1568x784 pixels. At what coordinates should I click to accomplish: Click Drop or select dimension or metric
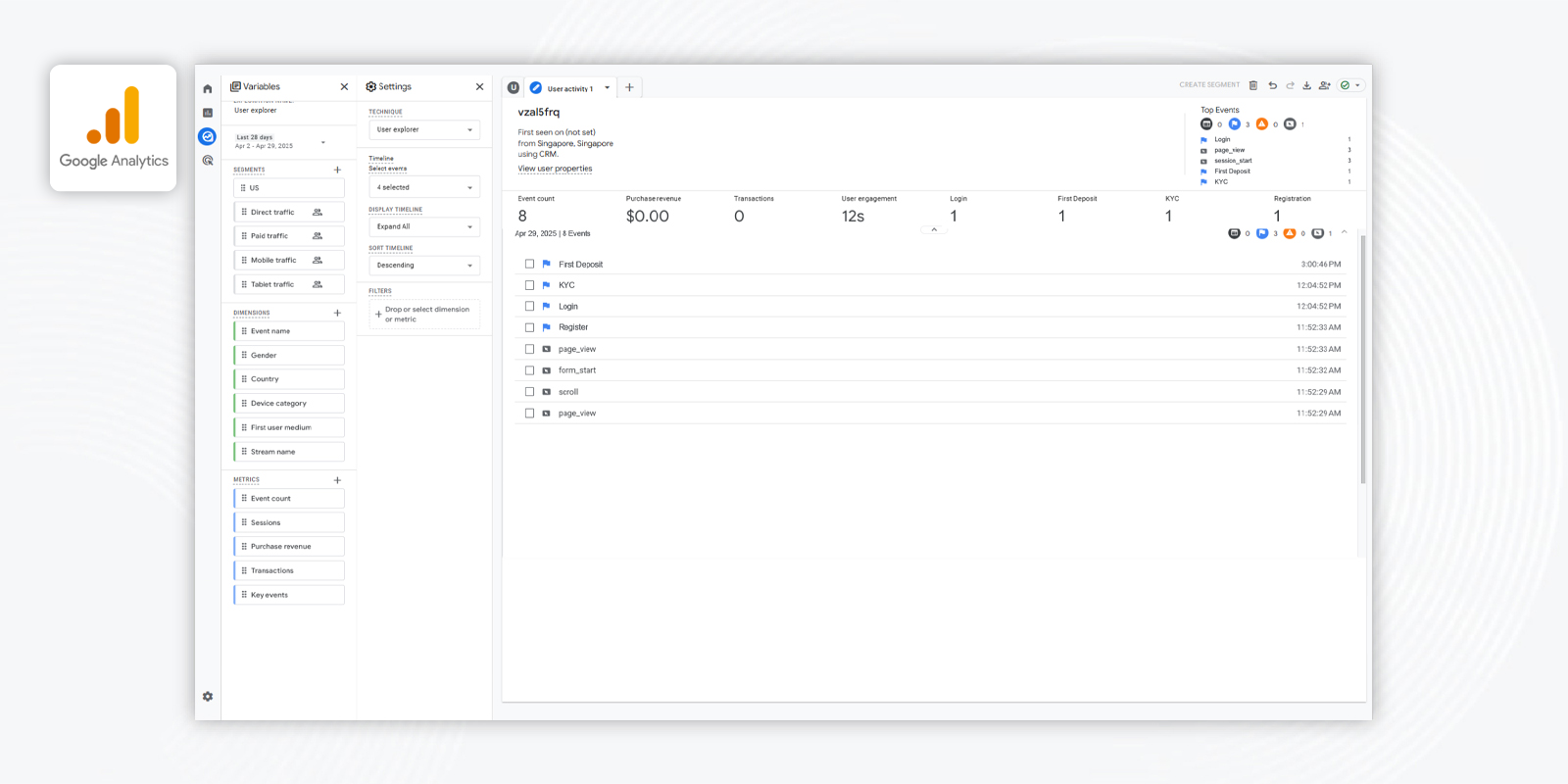[x=424, y=315]
